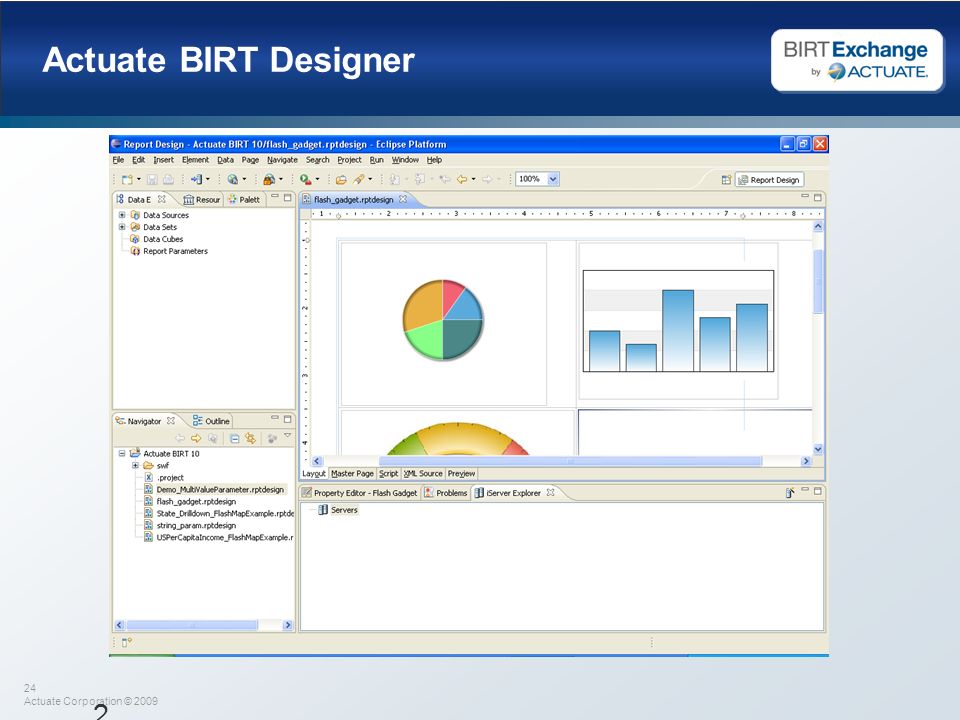
Task: Click the add server icon in iServer Explorer
Action: pos(790,493)
